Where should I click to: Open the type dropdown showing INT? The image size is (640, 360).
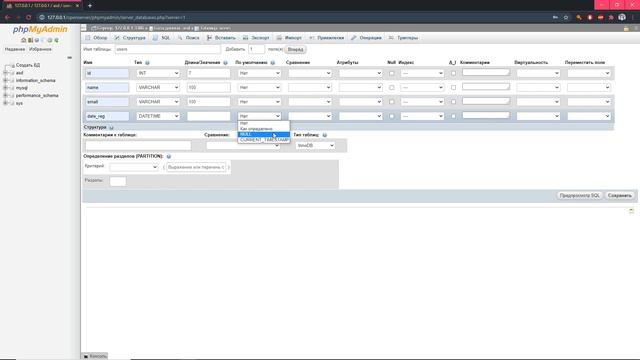pyautogui.click(x=158, y=73)
